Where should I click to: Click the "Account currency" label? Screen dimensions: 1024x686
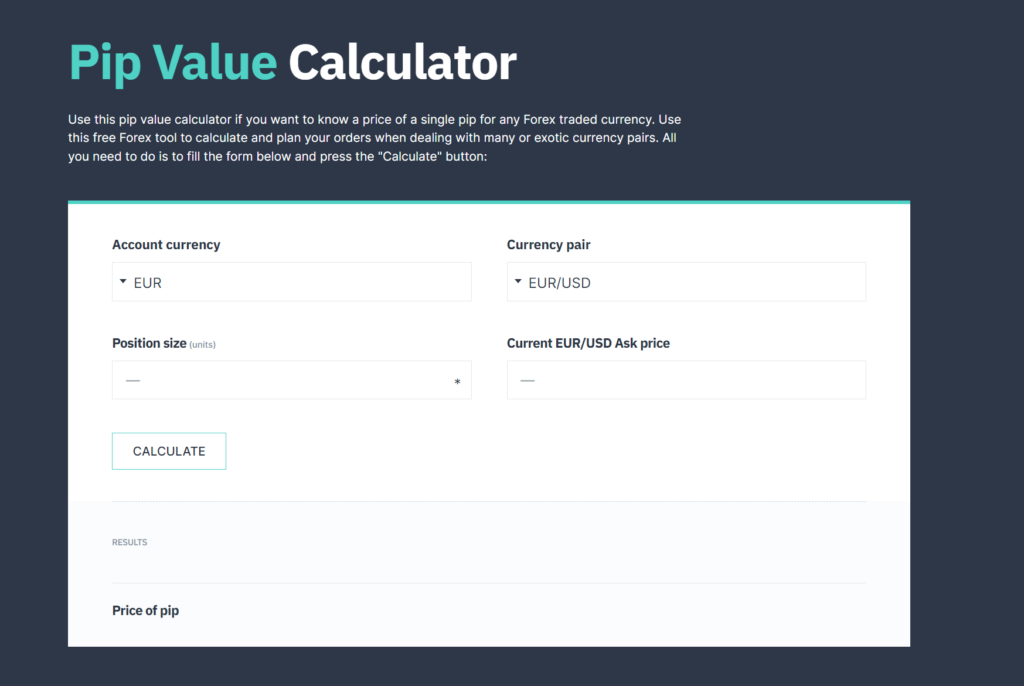[166, 245]
